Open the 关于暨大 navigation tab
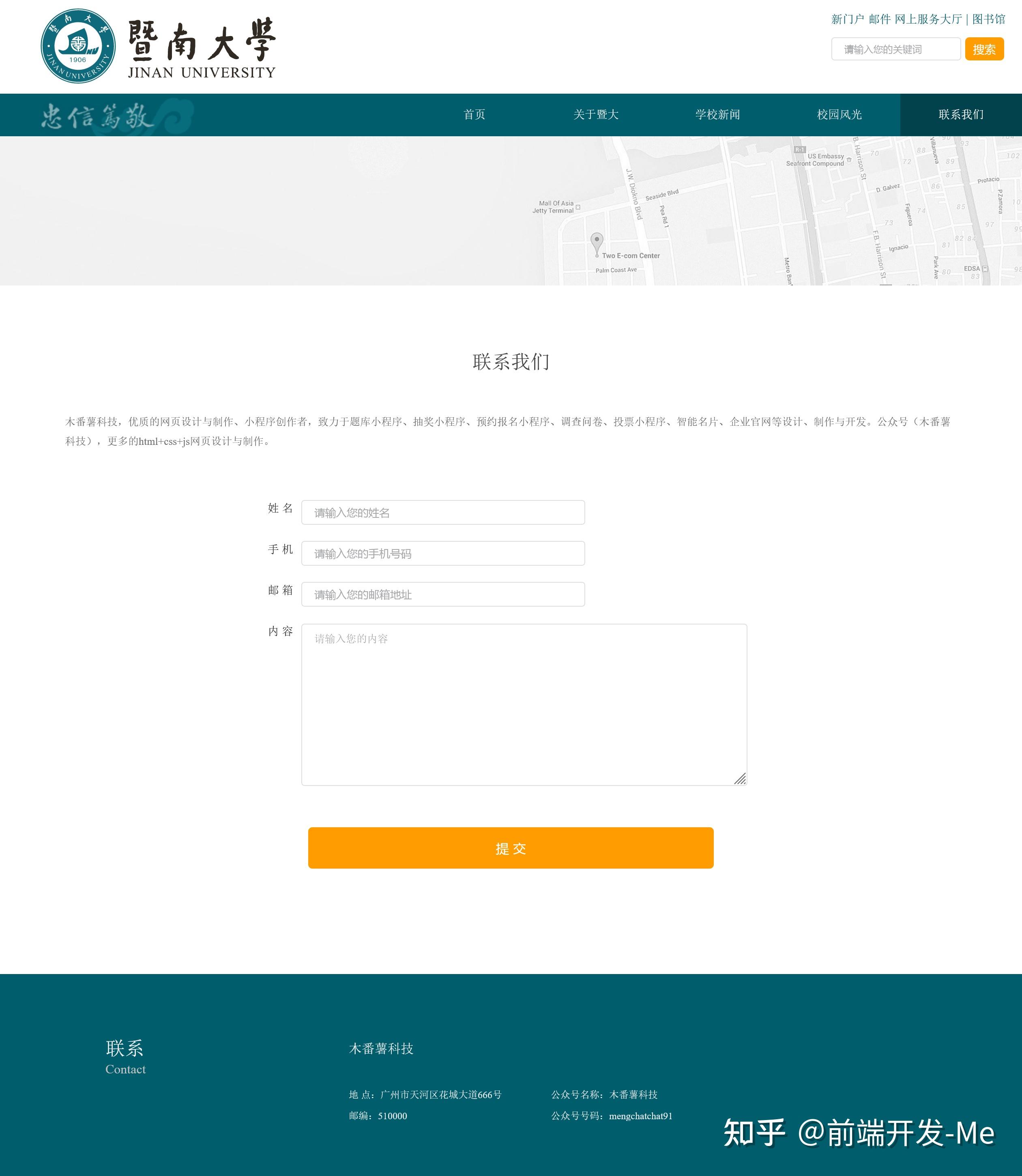This screenshot has width=1022, height=1176. [596, 115]
